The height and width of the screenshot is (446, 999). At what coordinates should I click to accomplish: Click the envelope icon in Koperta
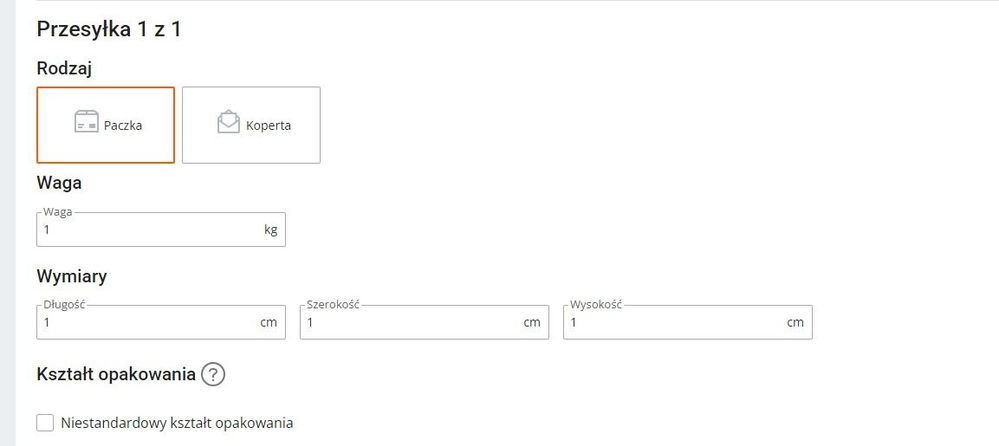coord(229,122)
